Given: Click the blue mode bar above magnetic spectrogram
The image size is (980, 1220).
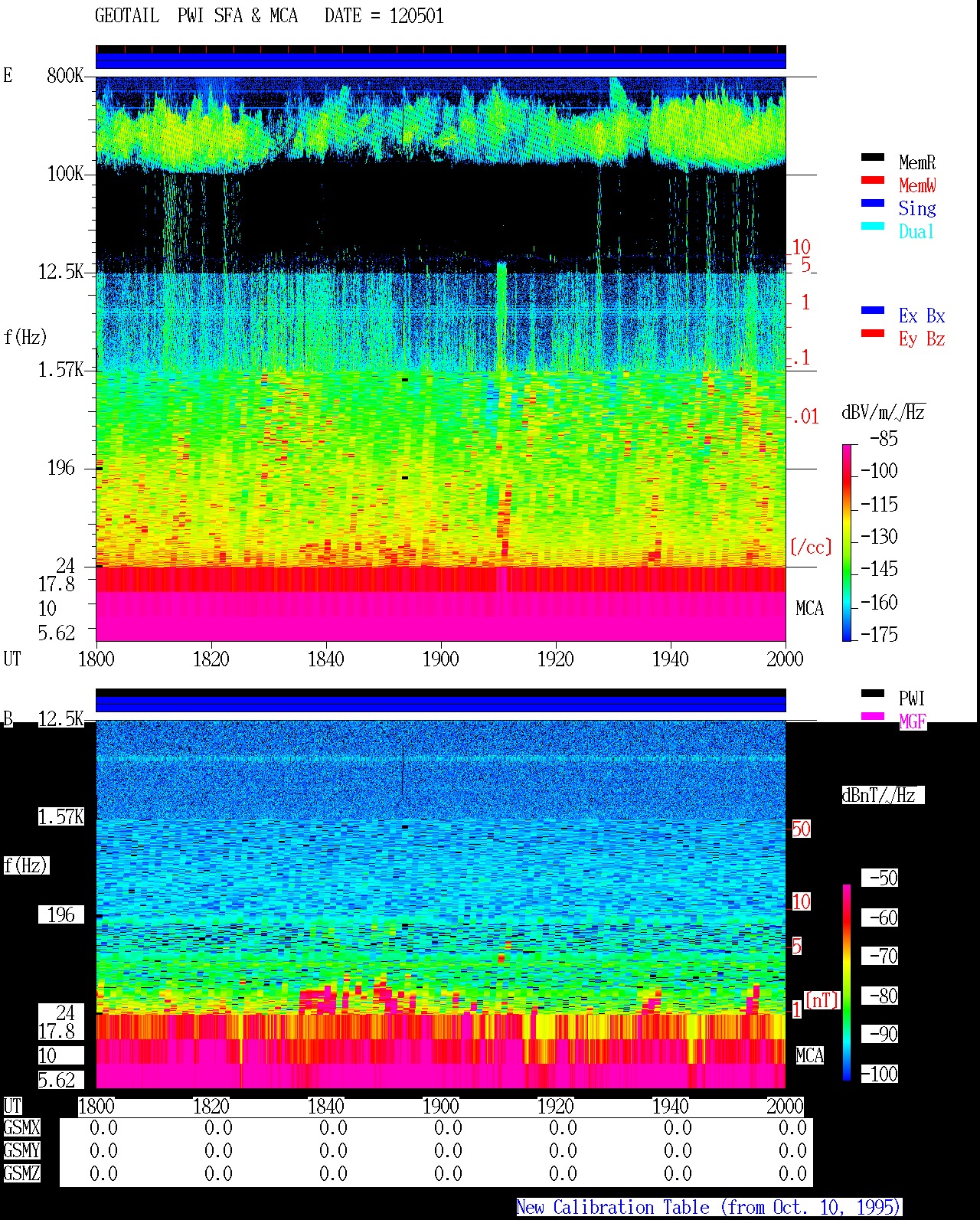Looking at the screenshot, I should click(x=441, y=704).
